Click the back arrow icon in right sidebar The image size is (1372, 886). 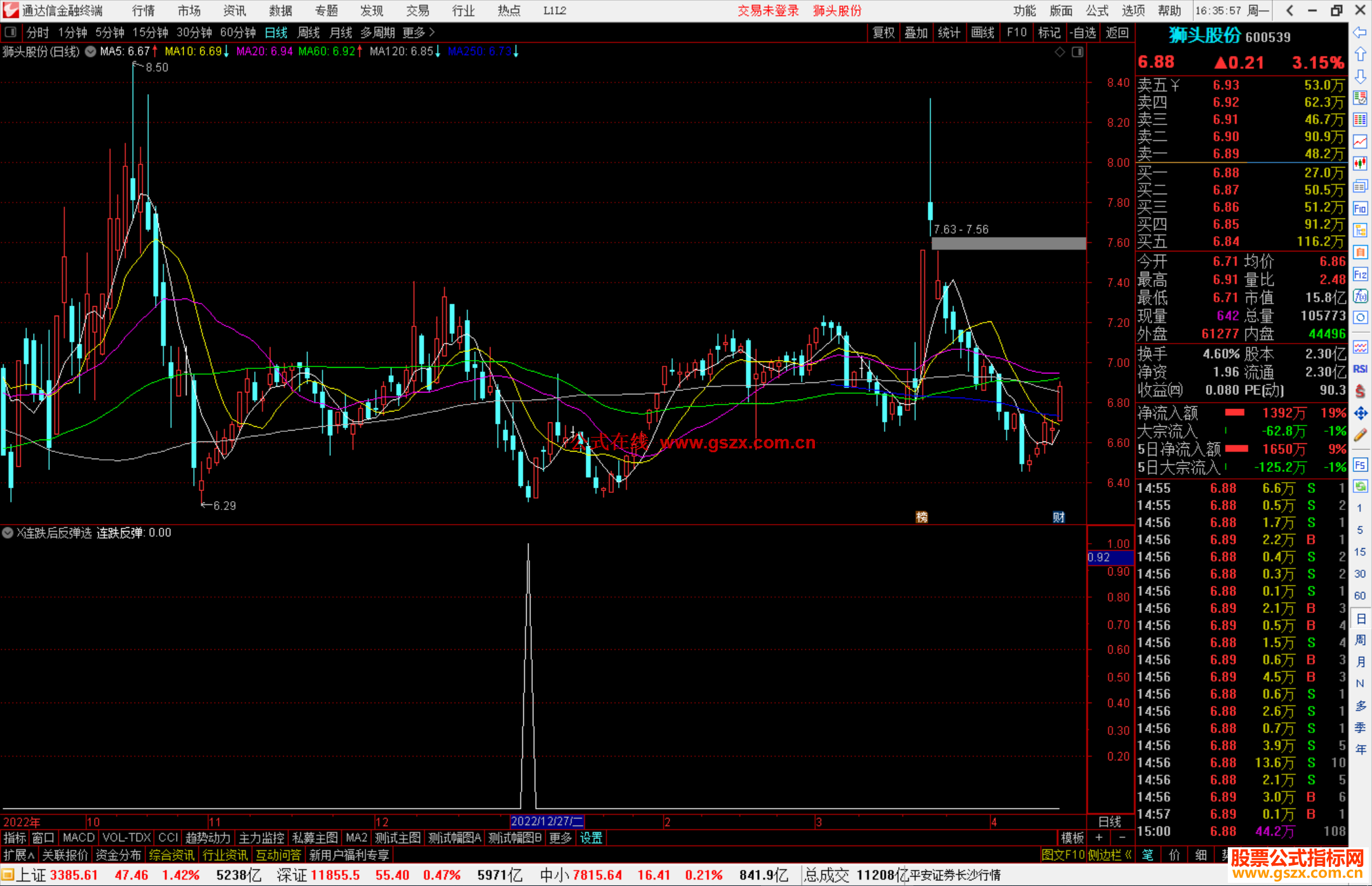pos(1360,32)
